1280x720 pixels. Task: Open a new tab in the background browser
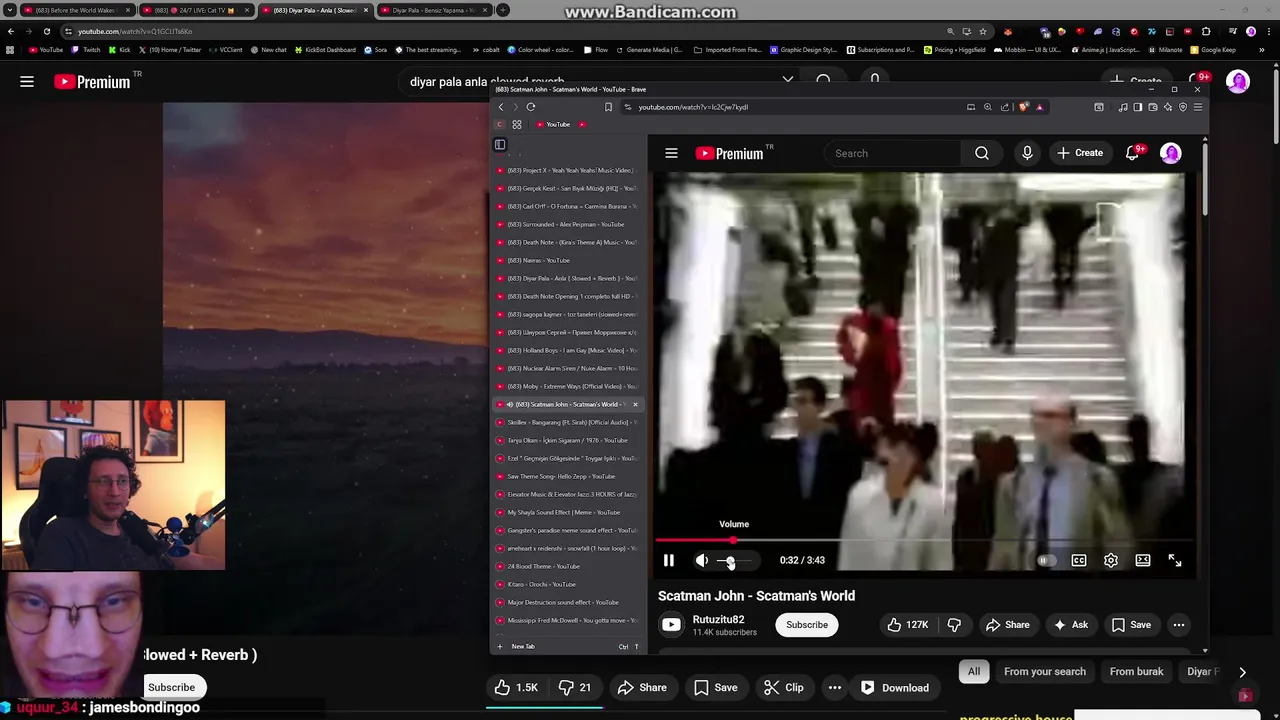pos(503,10)
